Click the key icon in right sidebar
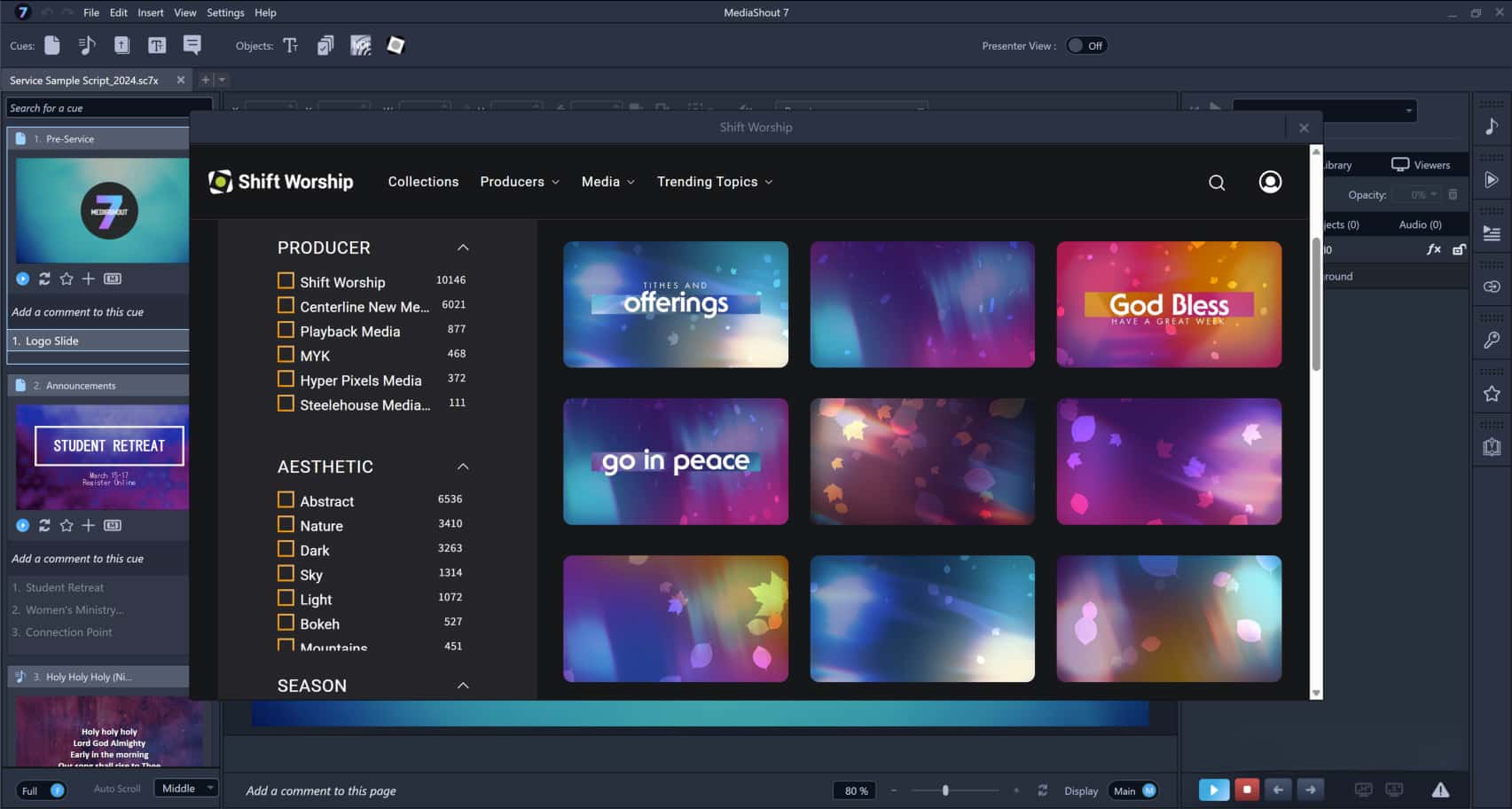The width and height of the screenshot is (1512, 809). coord(1492,341)
